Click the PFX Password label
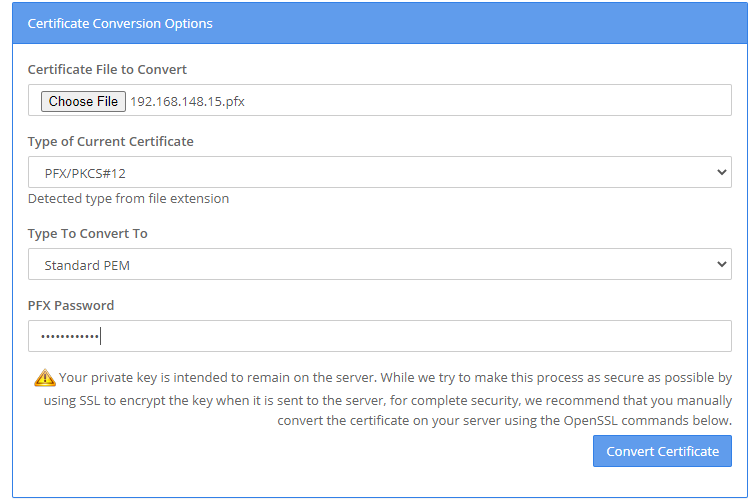Screen dimensions: 753x503 pyautogui.click(x=71, y=305)
